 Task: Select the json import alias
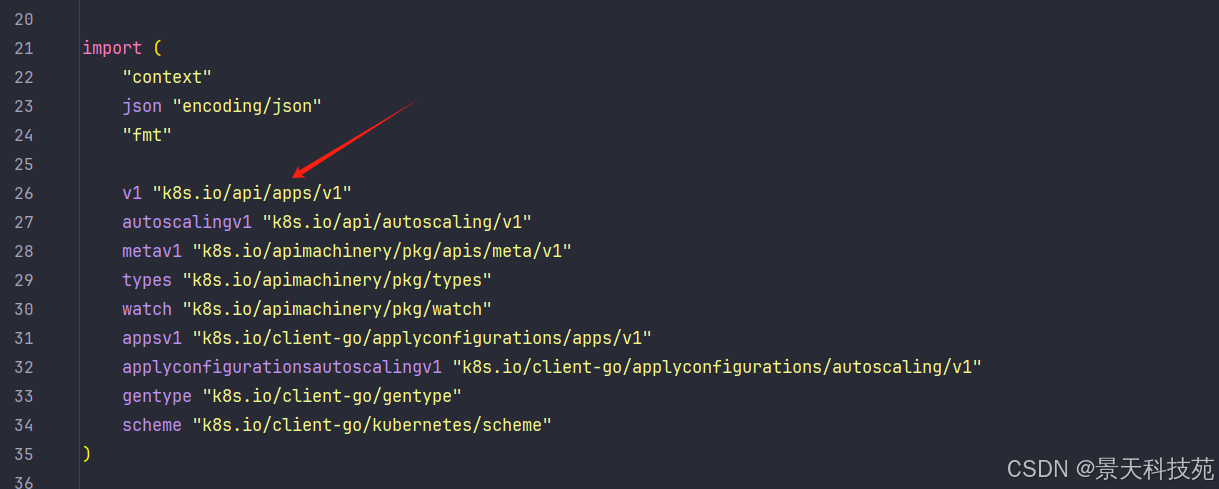tap(142, 106)
